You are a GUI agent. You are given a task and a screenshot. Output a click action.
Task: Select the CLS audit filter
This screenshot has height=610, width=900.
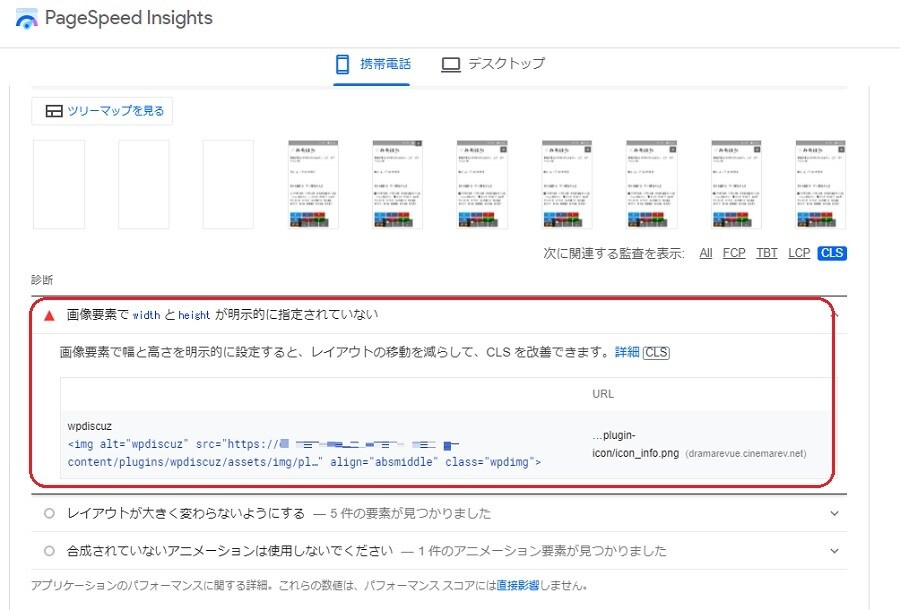pos(832,253)
